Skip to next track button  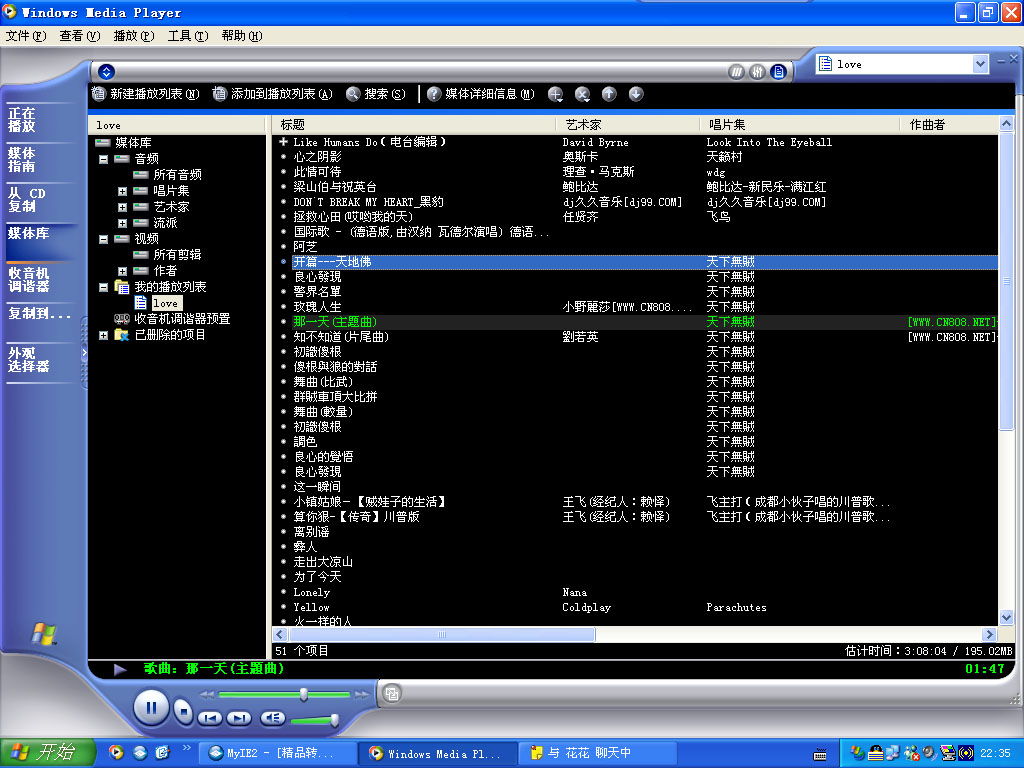tap(239, 718)
